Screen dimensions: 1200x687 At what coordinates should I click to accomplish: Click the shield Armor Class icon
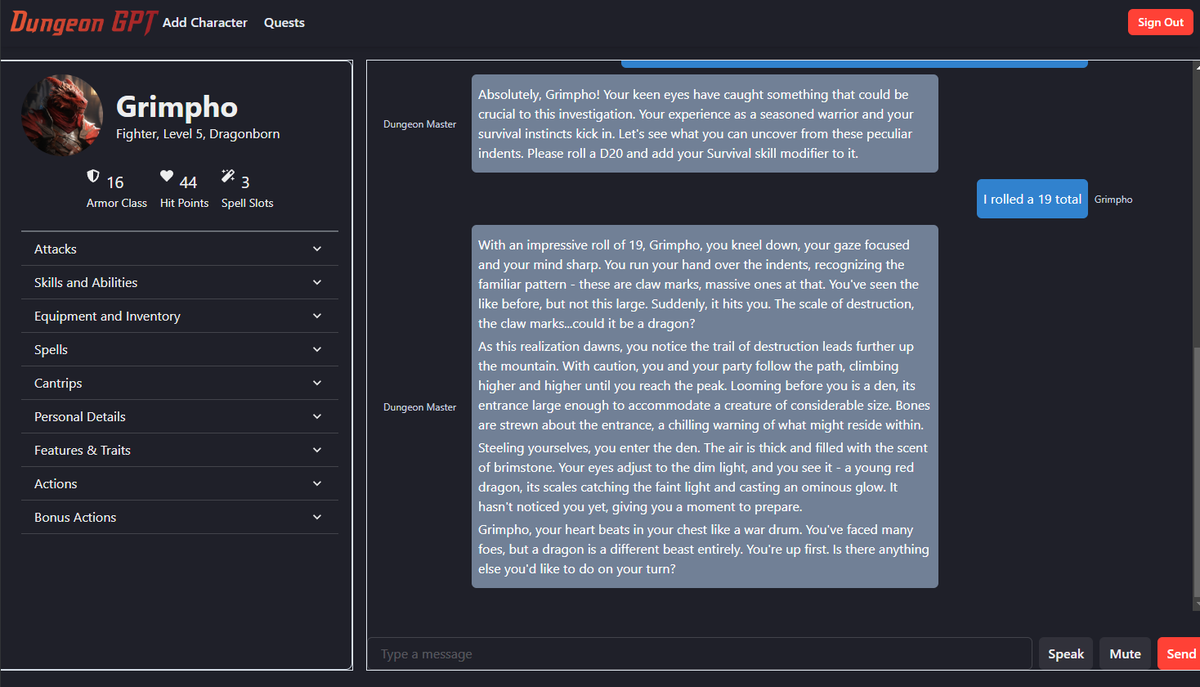point(93,176)
